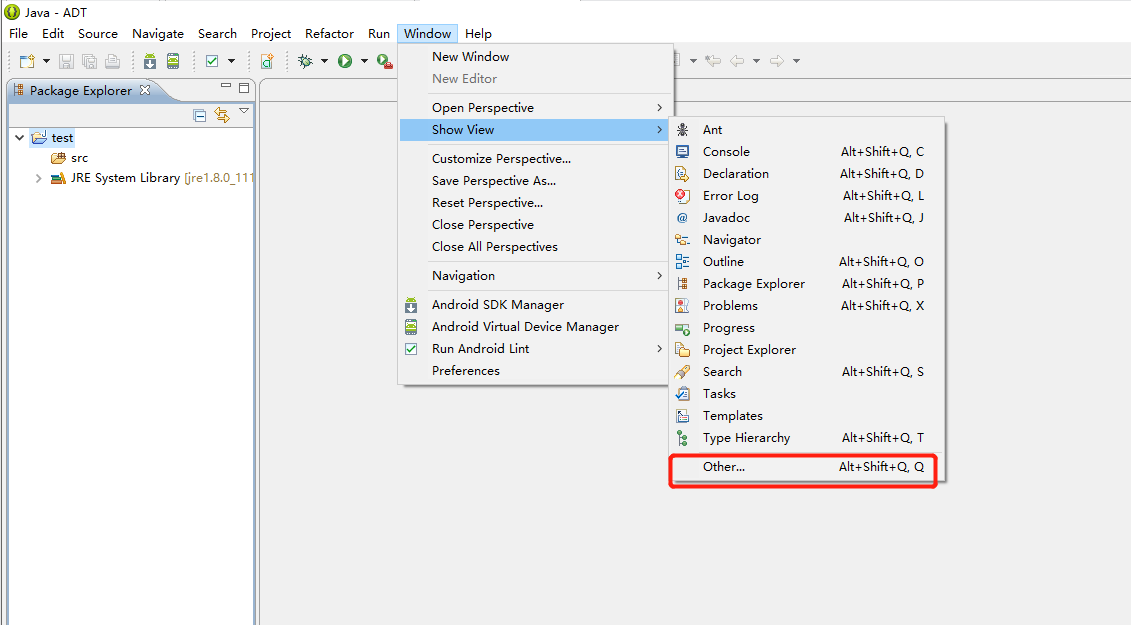1131x625 pixels.
Task: Toggle Link with Editor in Package Explorer
Action: pyautogui.click(x=222, y=115)
